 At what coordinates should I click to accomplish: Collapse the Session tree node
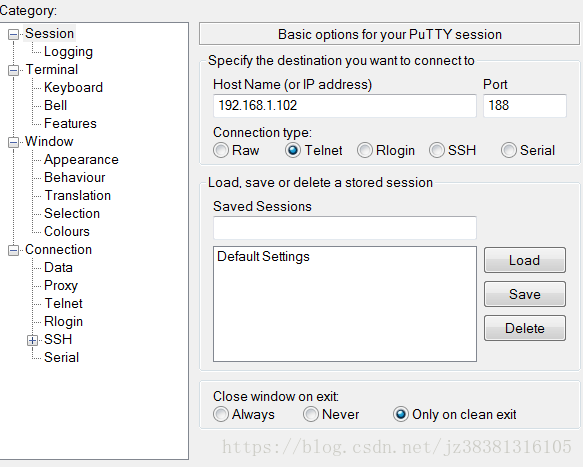[x=13, y=35]
